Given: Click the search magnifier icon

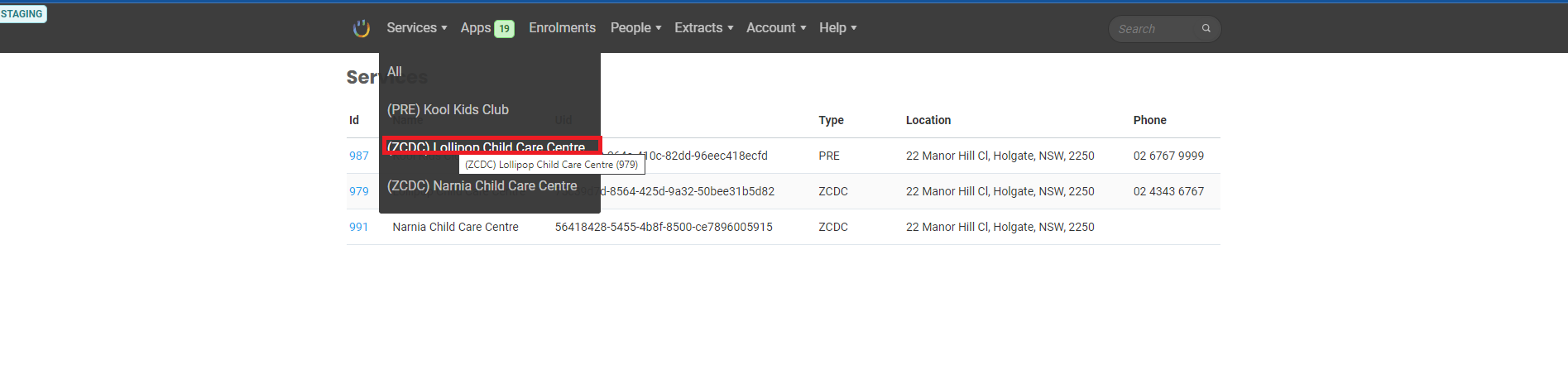Looking at the screenshot, I should [1206, 28].
